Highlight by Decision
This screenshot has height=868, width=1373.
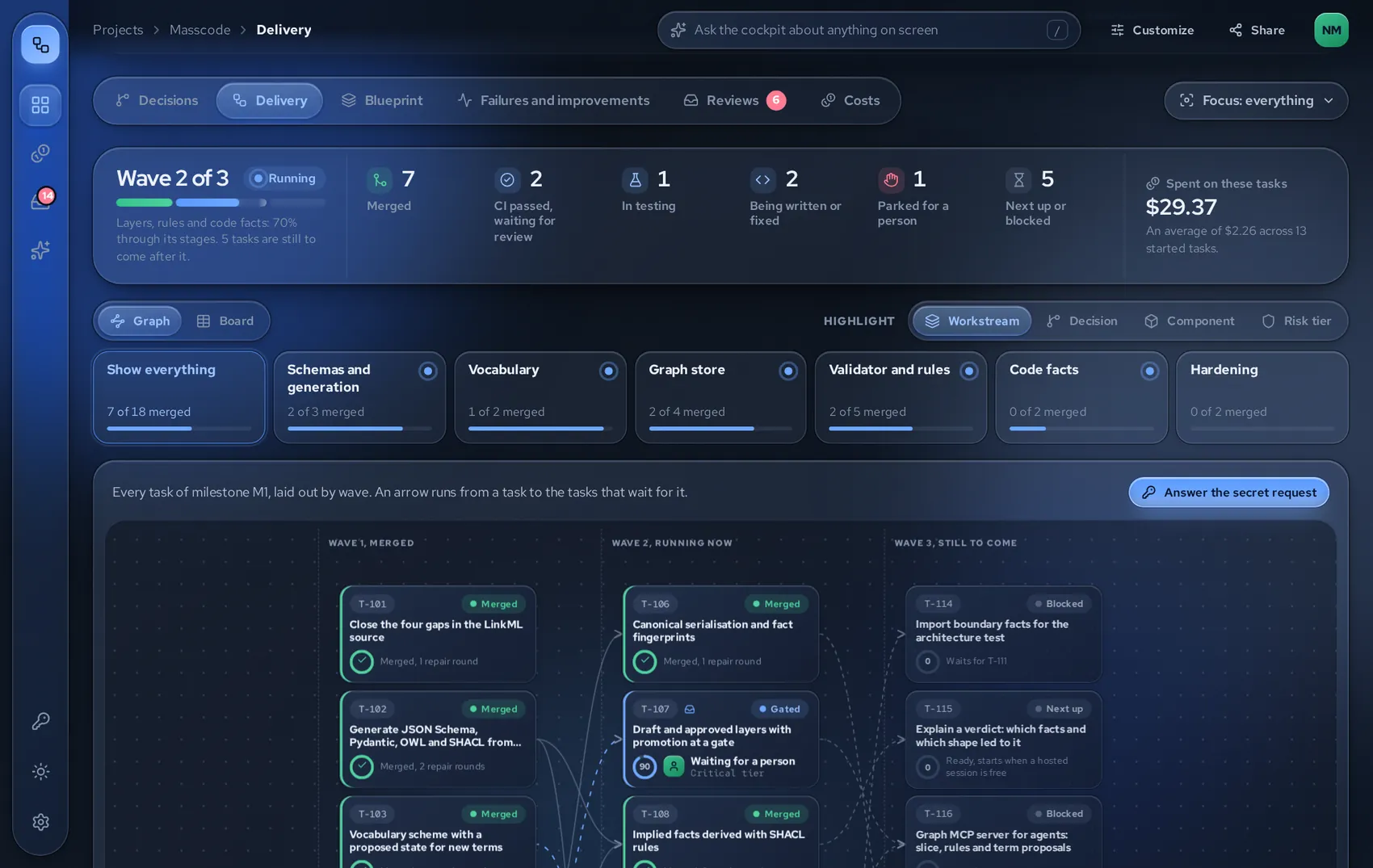tap(1081, 321)
